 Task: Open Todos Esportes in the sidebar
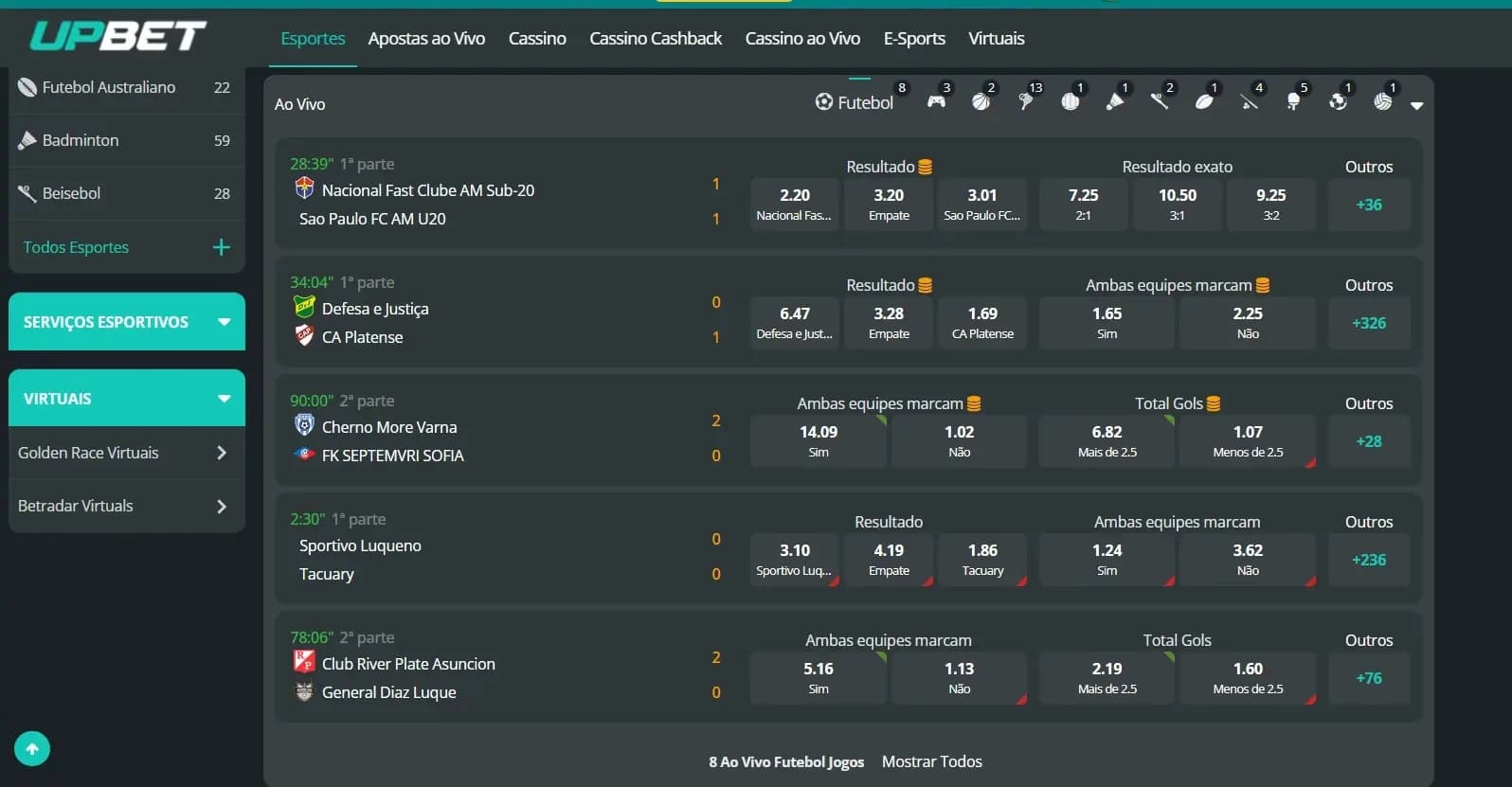pyautogui.click(x=76, y=247)
